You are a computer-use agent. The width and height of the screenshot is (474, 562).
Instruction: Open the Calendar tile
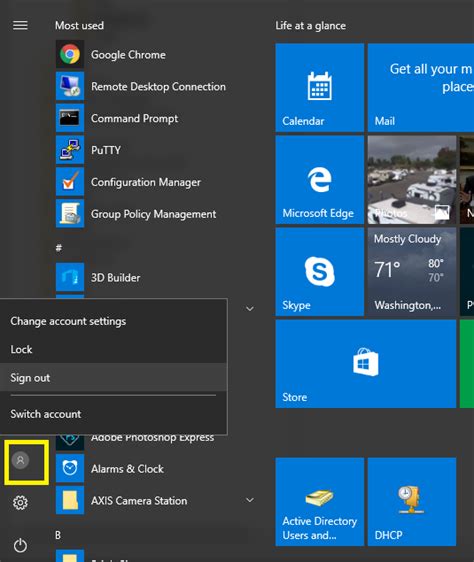(319, 88)
